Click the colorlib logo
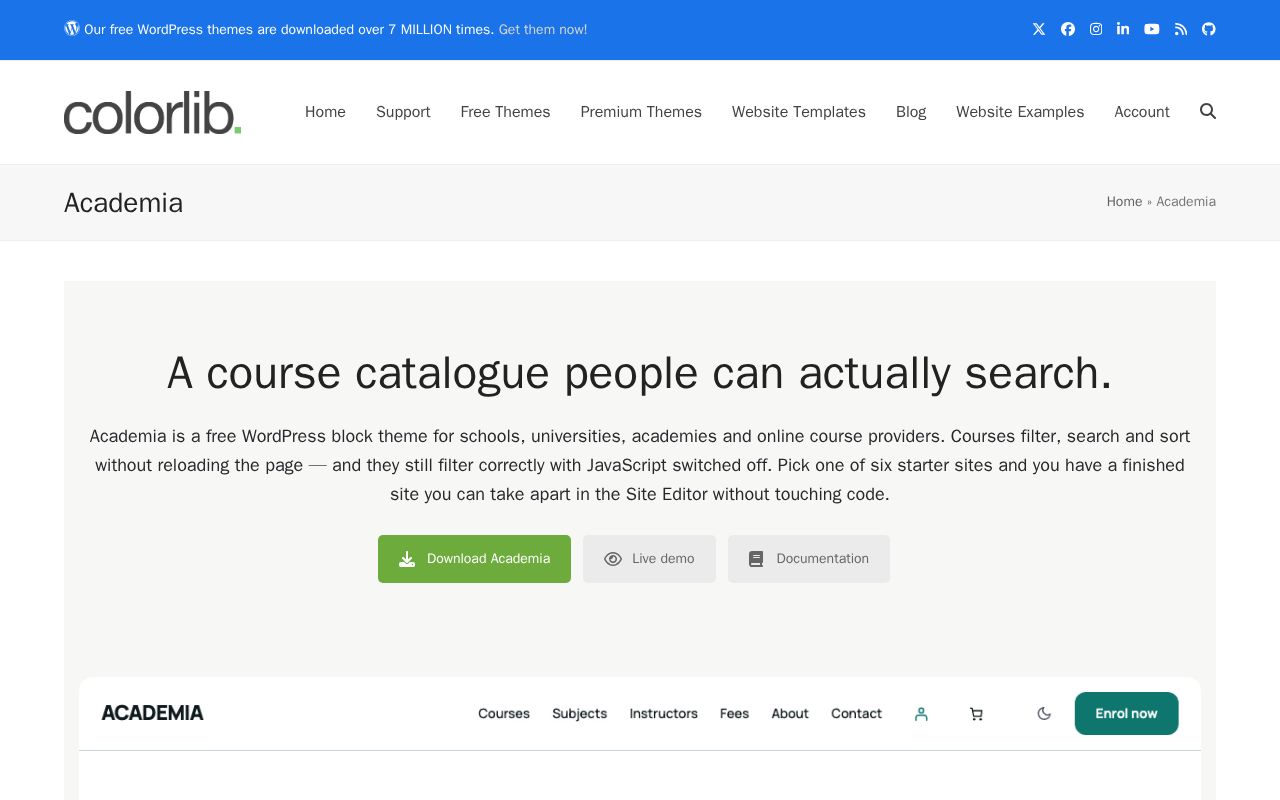Image resolution: width=1280 pixels, height=800 pixels. coord(153,112)
